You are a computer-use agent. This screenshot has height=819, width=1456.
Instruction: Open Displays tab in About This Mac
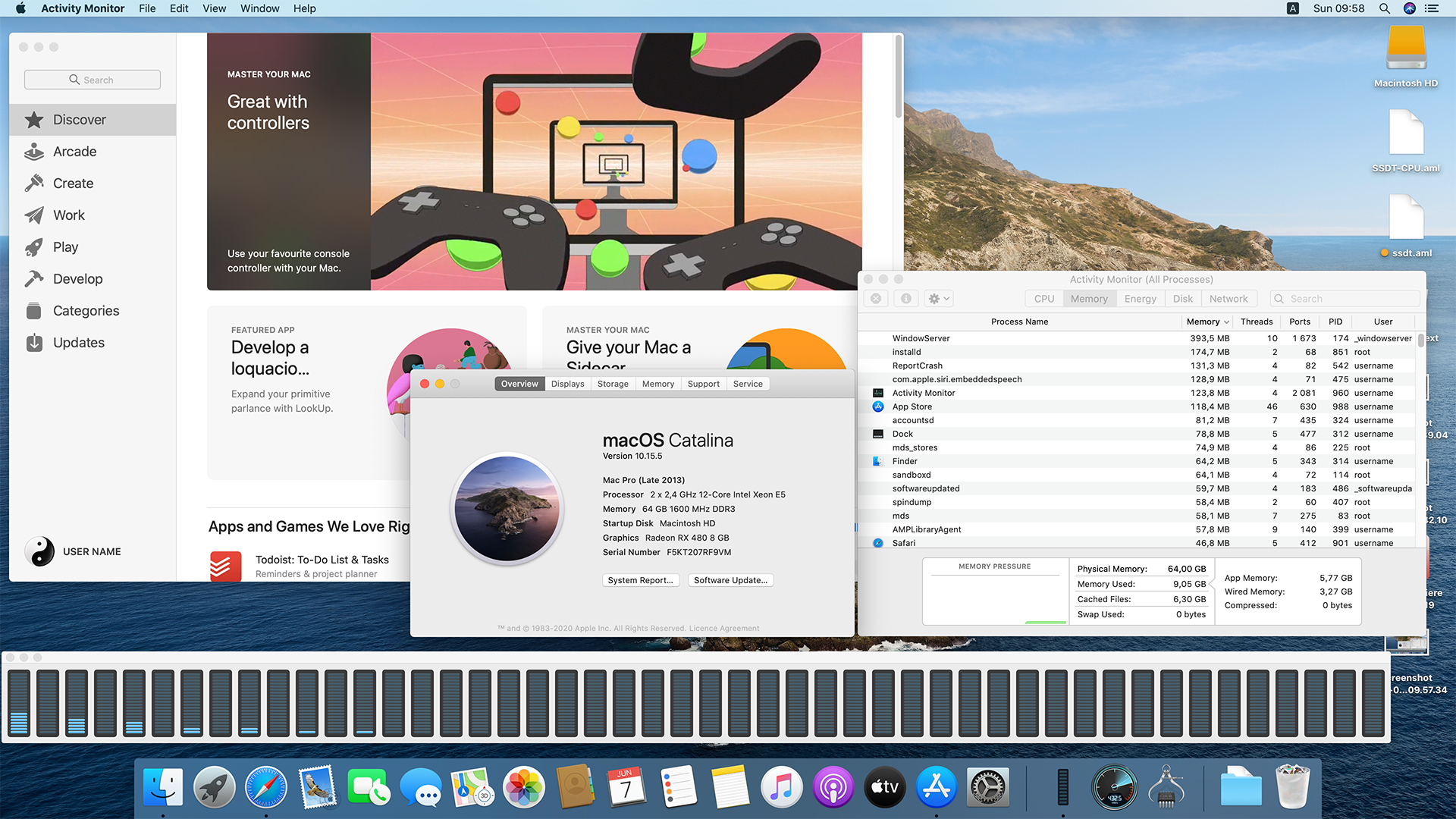[567, 384]
